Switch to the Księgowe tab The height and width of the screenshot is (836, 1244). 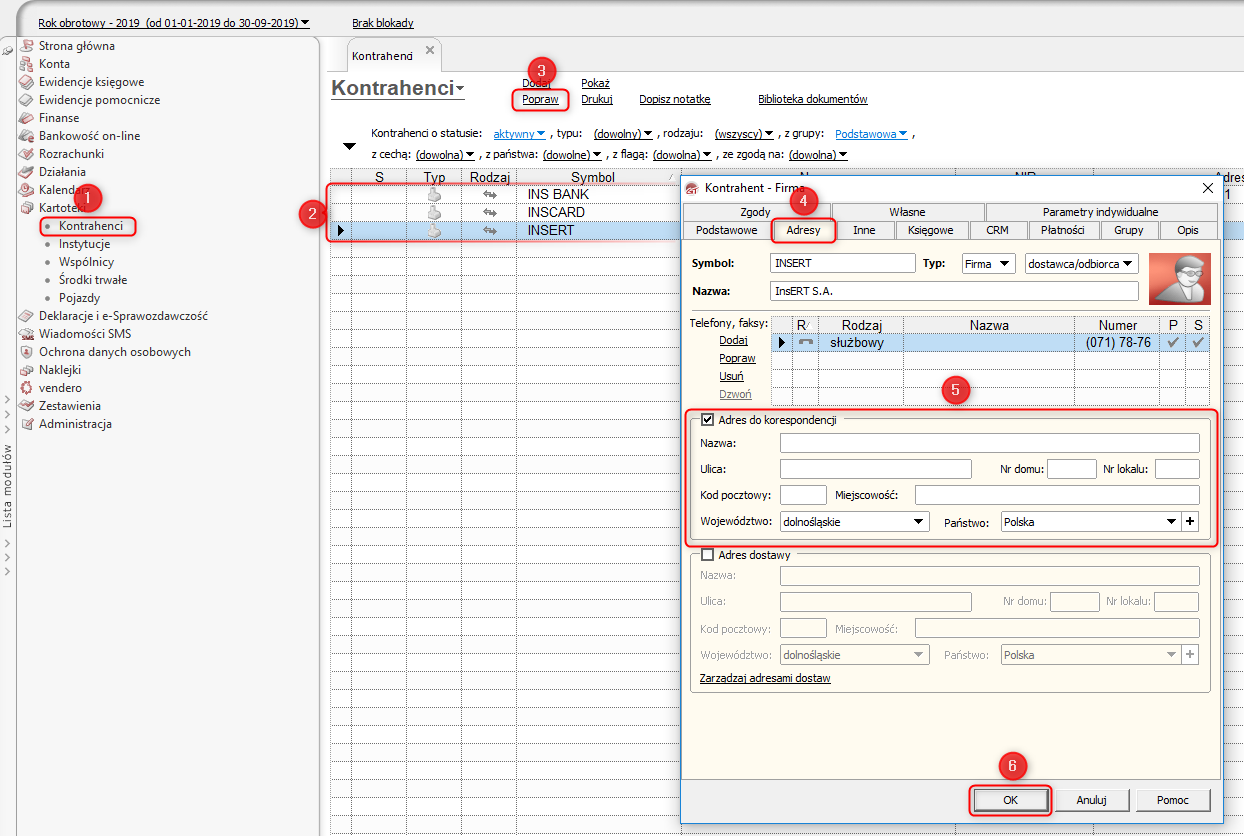coord(930,230)
